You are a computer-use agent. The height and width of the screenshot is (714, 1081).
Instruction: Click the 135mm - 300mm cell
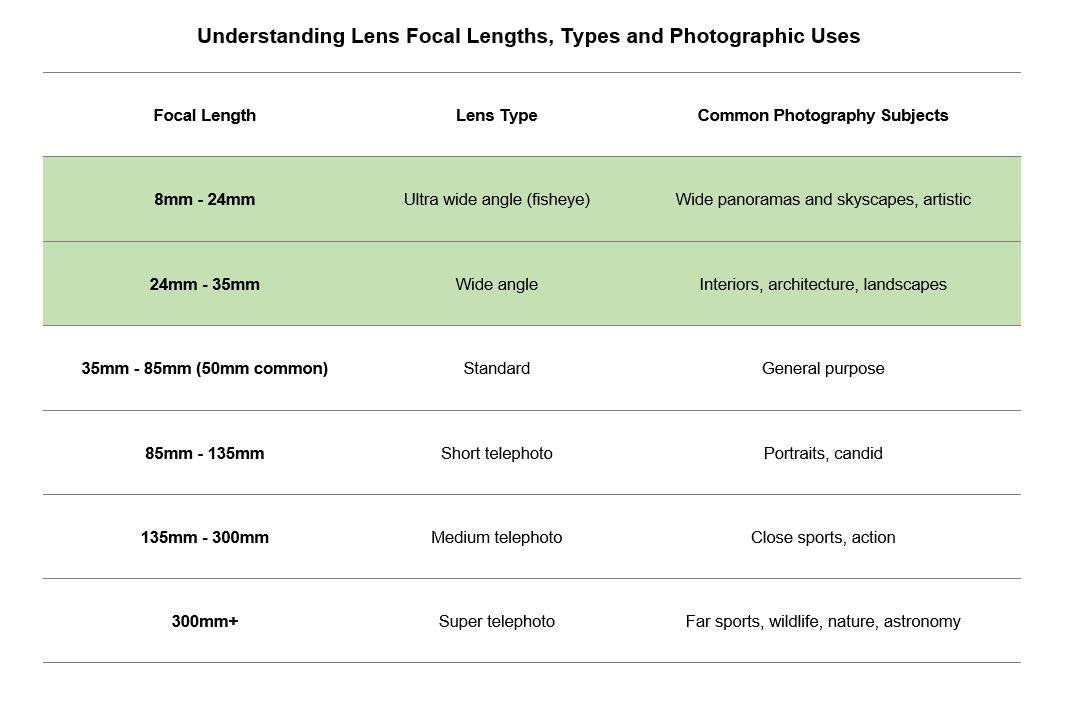pyautogui.click(x=204, y=537)
